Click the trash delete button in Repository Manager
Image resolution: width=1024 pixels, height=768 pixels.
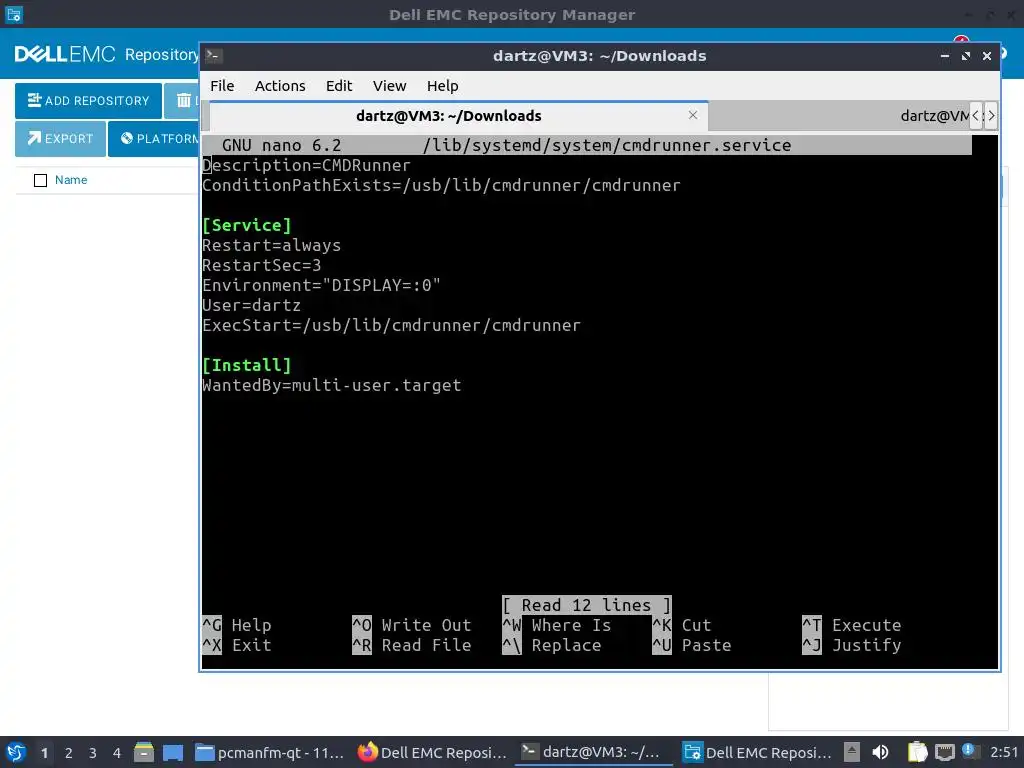coord(182,101)
